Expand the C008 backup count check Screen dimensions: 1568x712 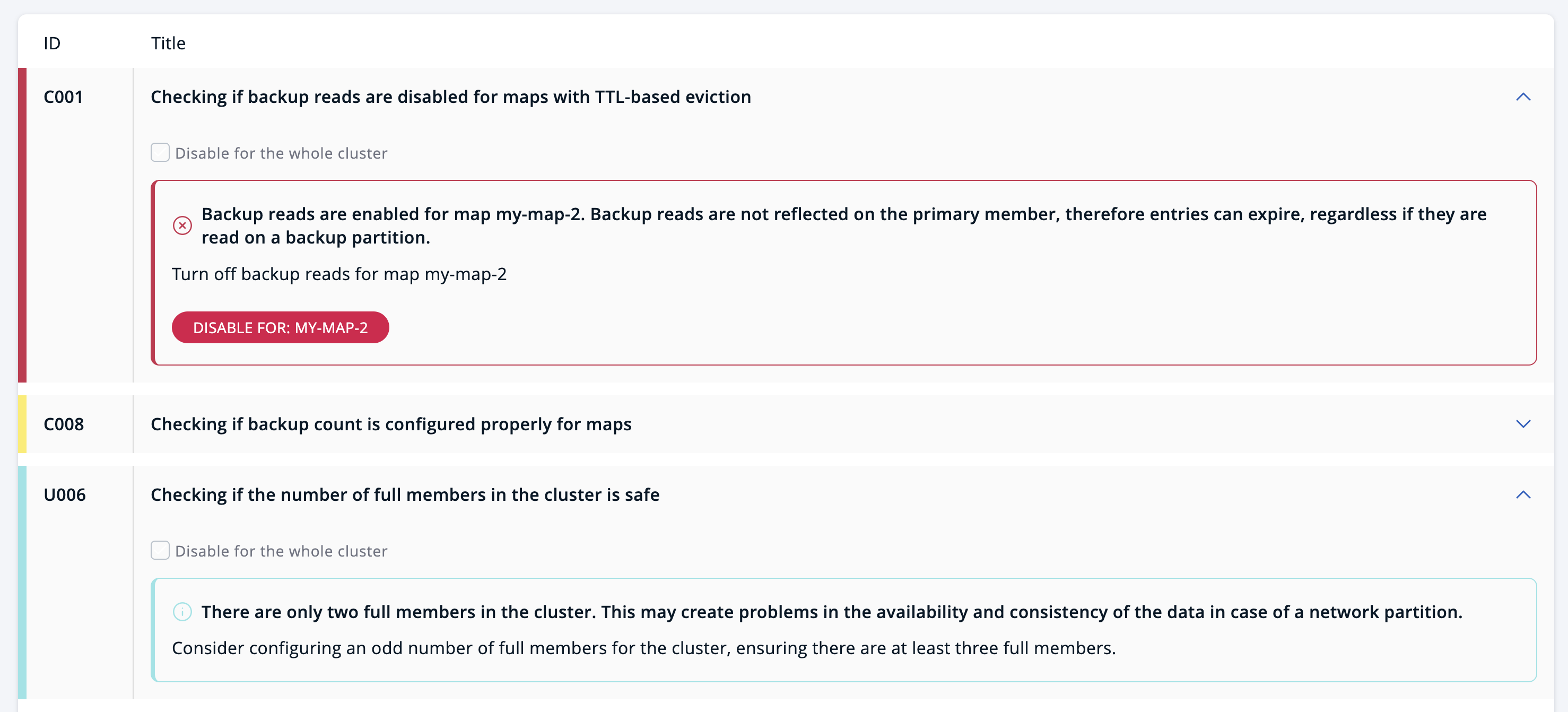pos(1522,424)
